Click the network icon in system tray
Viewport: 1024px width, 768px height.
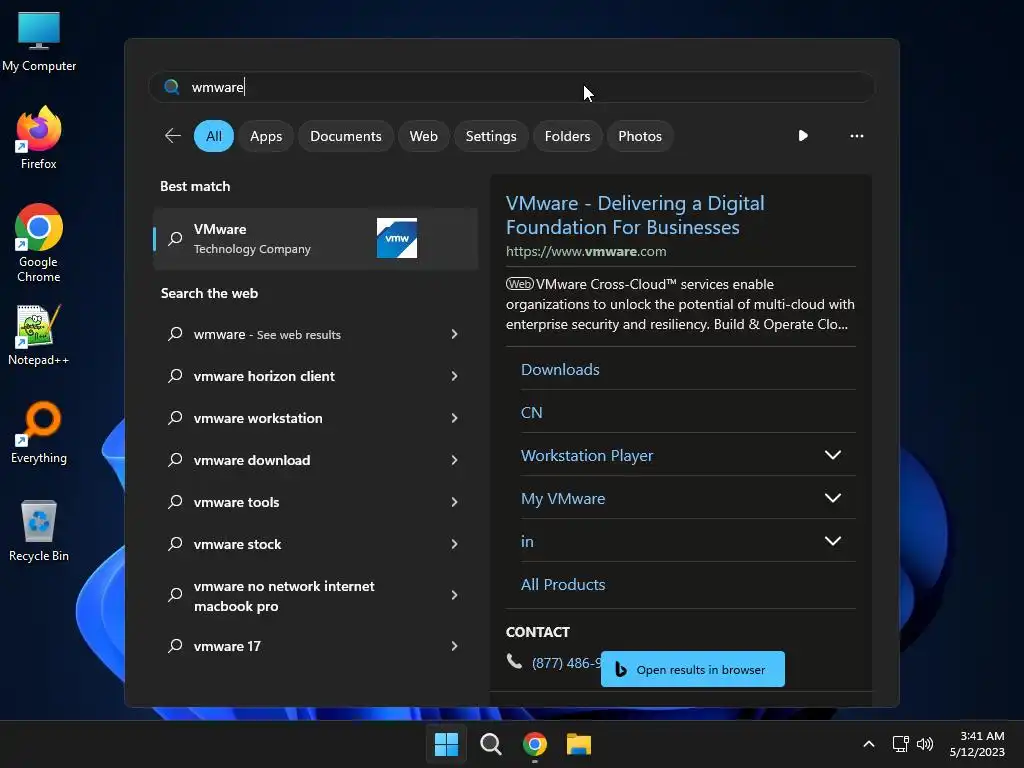[x=901, y=744]
